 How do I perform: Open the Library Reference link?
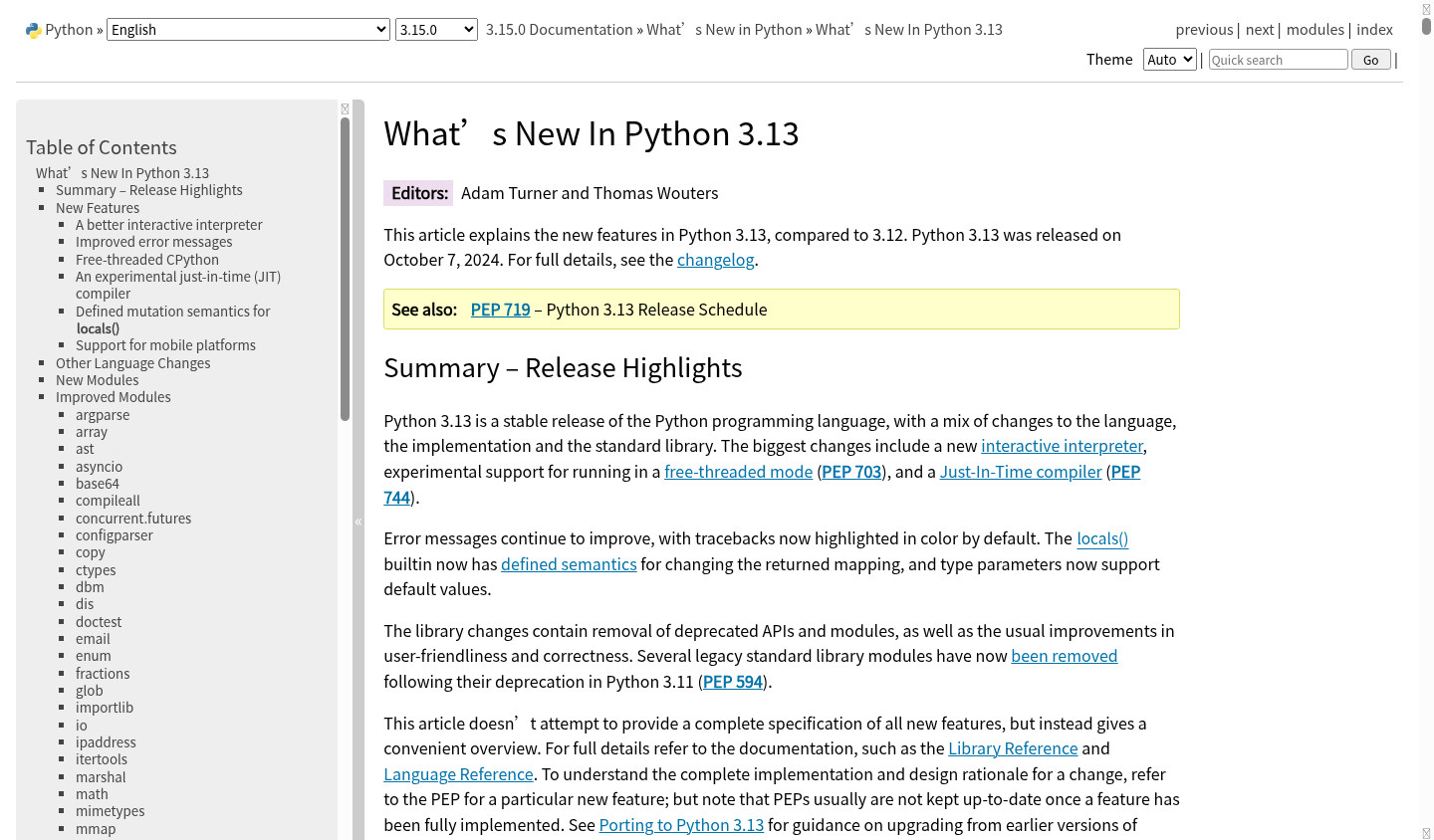[1013, 748]
